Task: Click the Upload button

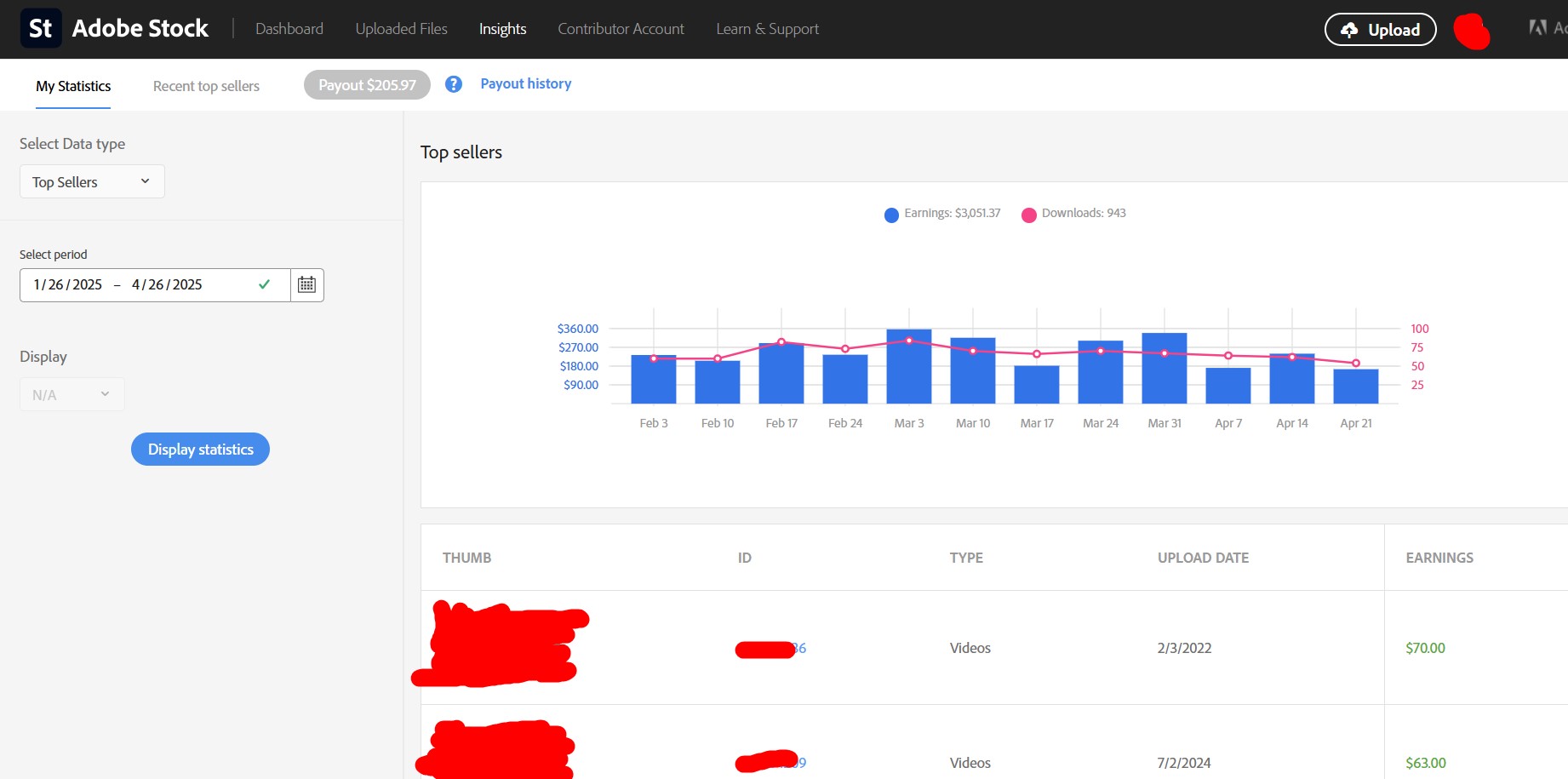Action: pos(1380,30)
